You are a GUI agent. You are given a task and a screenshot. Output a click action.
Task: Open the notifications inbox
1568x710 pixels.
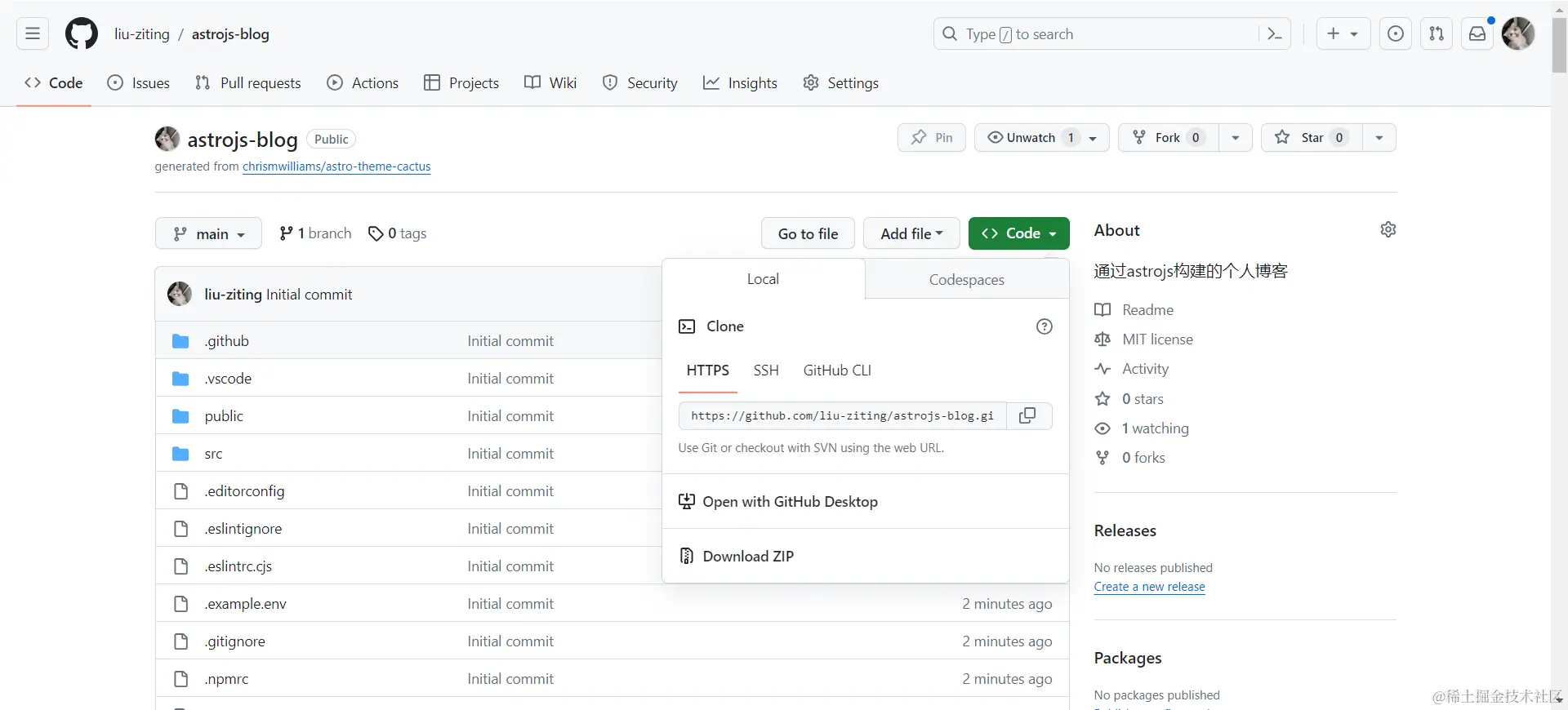[1477, 33]
